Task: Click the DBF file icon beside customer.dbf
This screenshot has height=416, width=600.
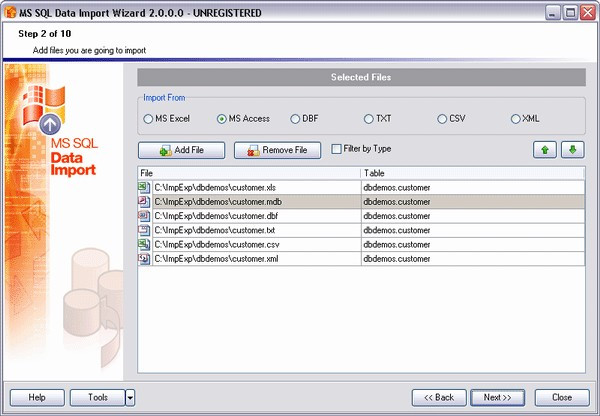Action: [144, 216]
